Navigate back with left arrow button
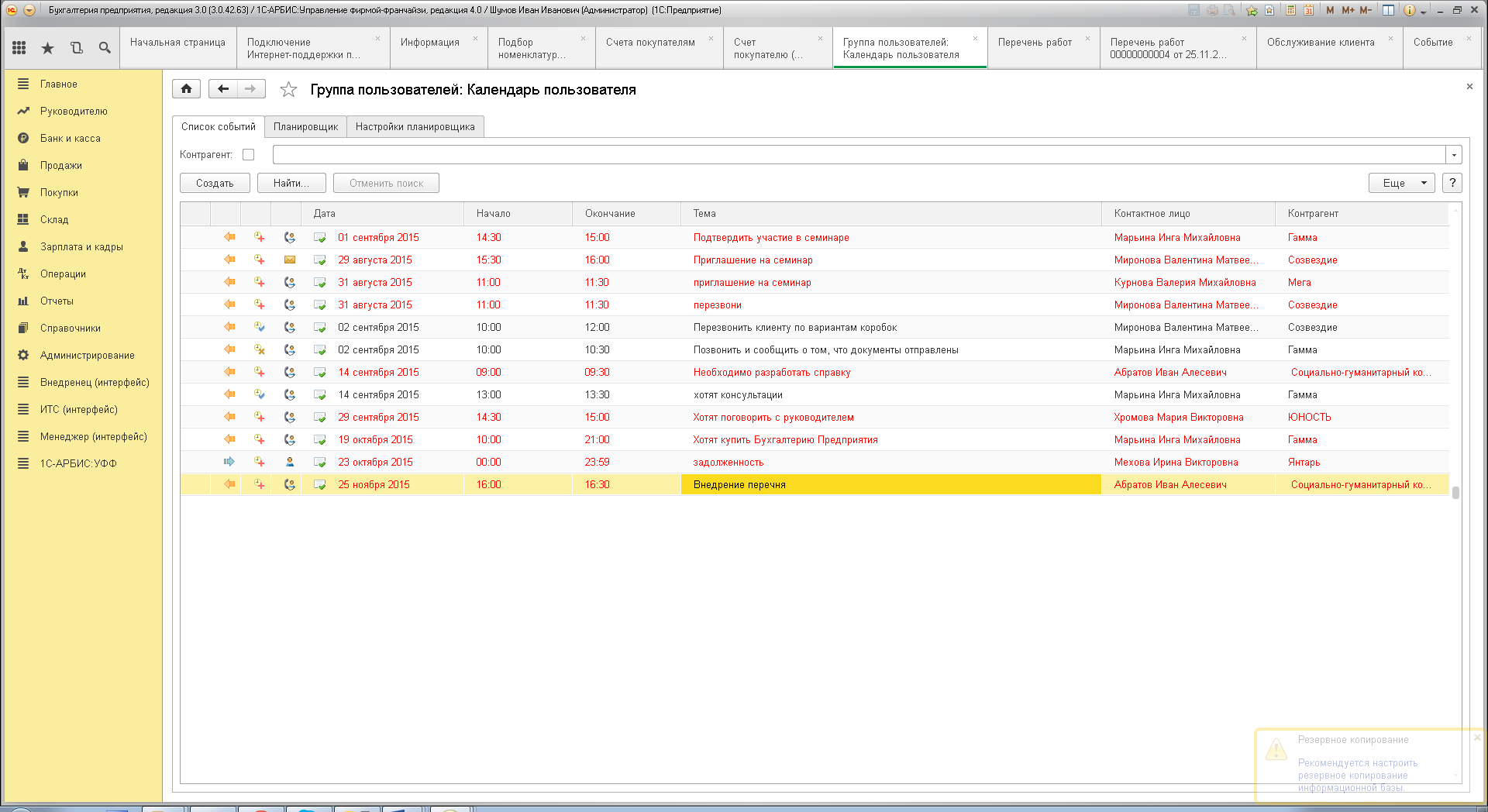Viewport: 1488px width, 812px height. pos(223,89)
